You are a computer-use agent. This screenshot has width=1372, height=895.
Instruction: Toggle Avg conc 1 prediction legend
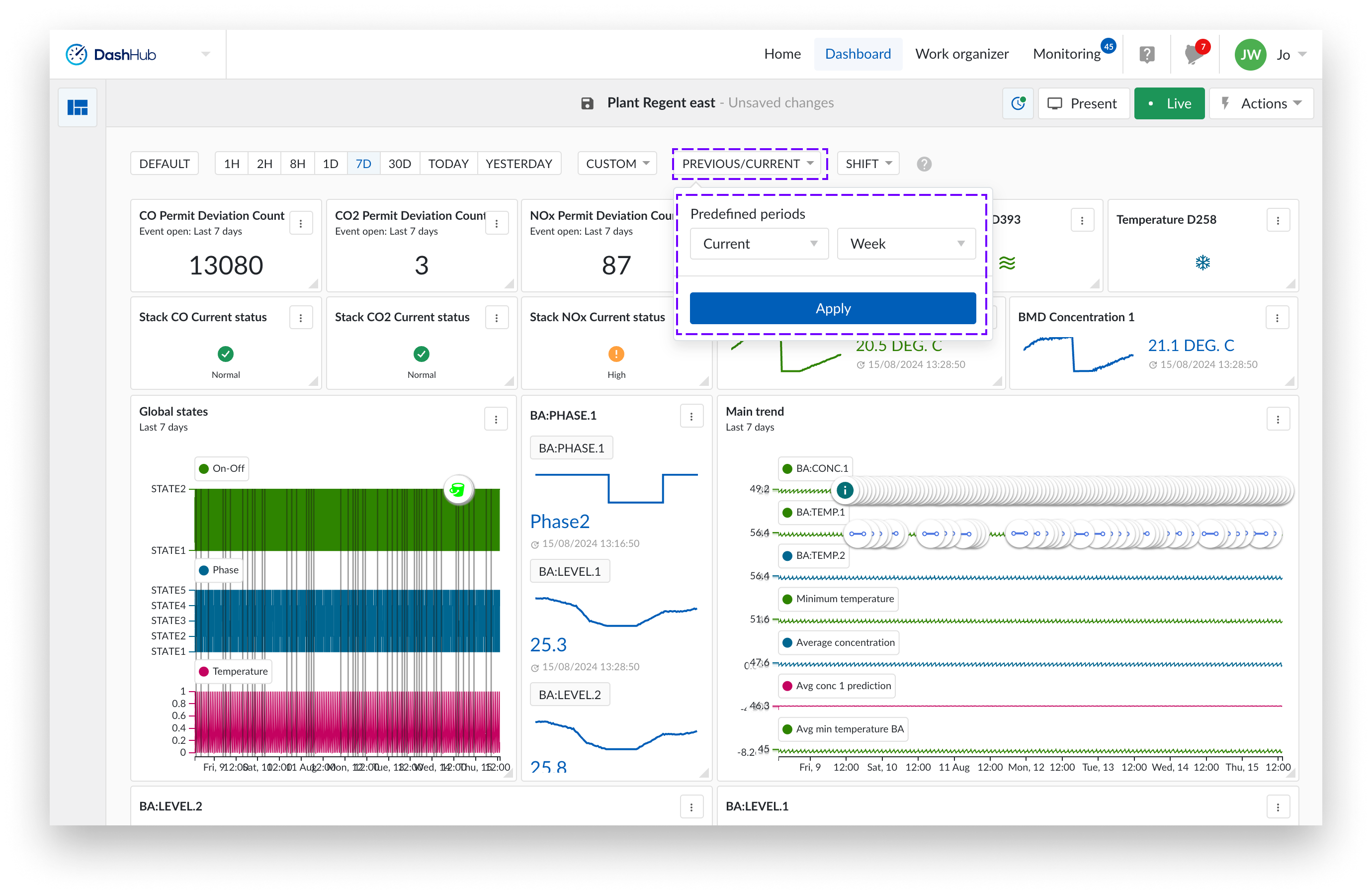coord(837,686)
